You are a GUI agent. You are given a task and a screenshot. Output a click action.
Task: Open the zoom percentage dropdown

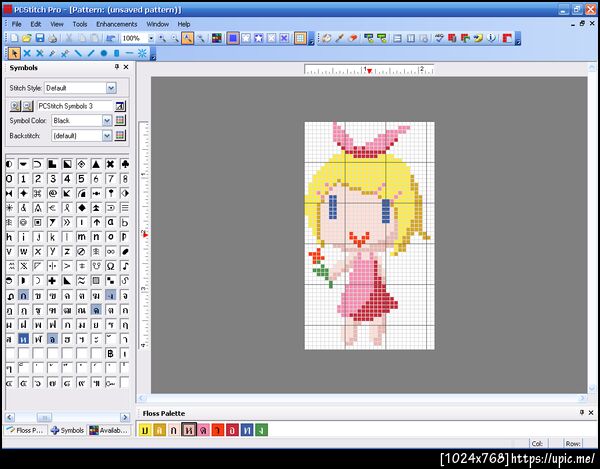coord(151,38)
